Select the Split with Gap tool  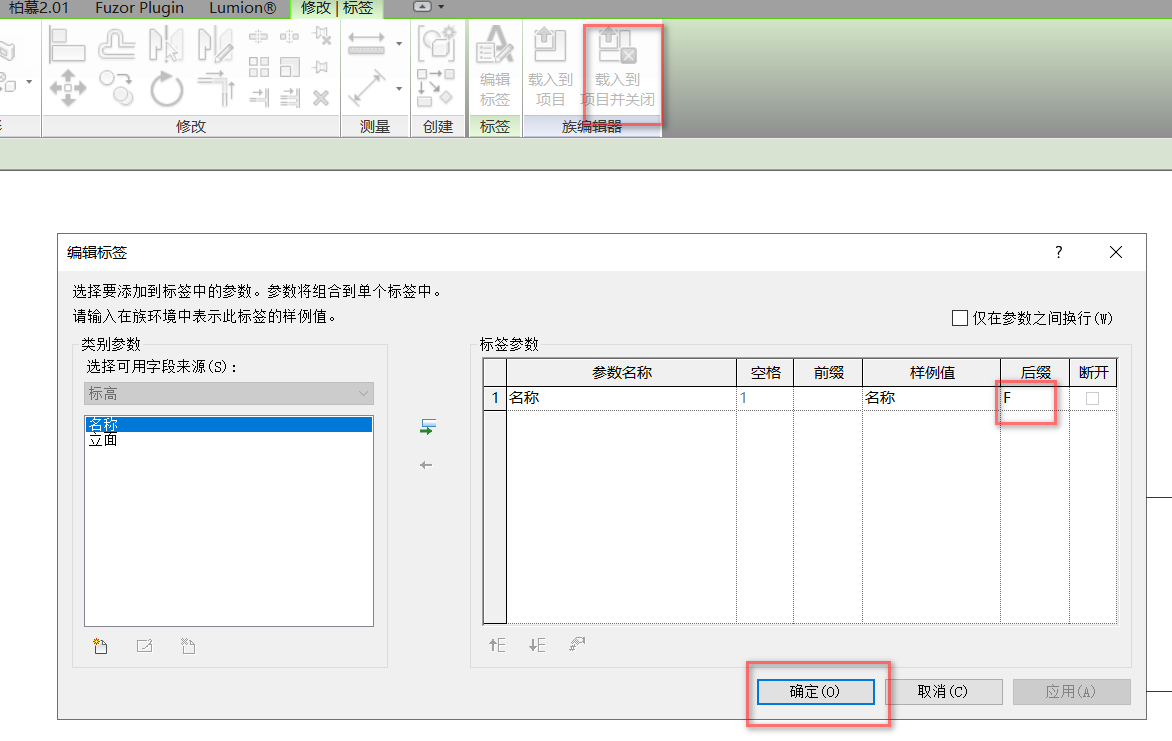pos(289,37)
